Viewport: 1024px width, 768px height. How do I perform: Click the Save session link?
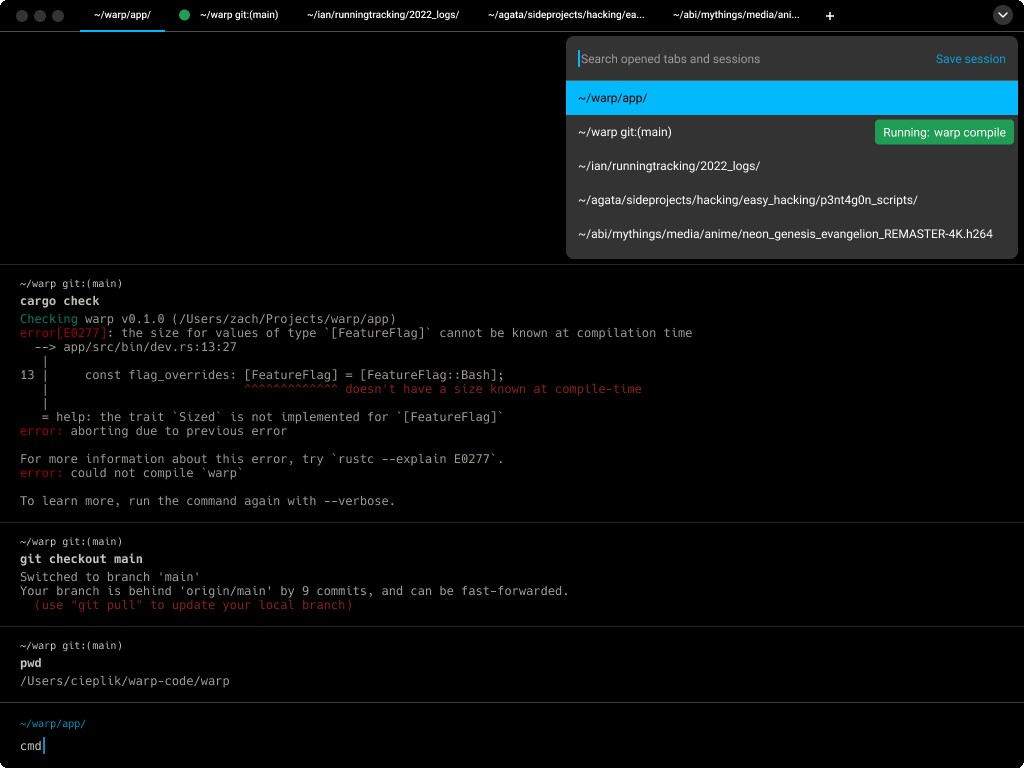(970, 59)
